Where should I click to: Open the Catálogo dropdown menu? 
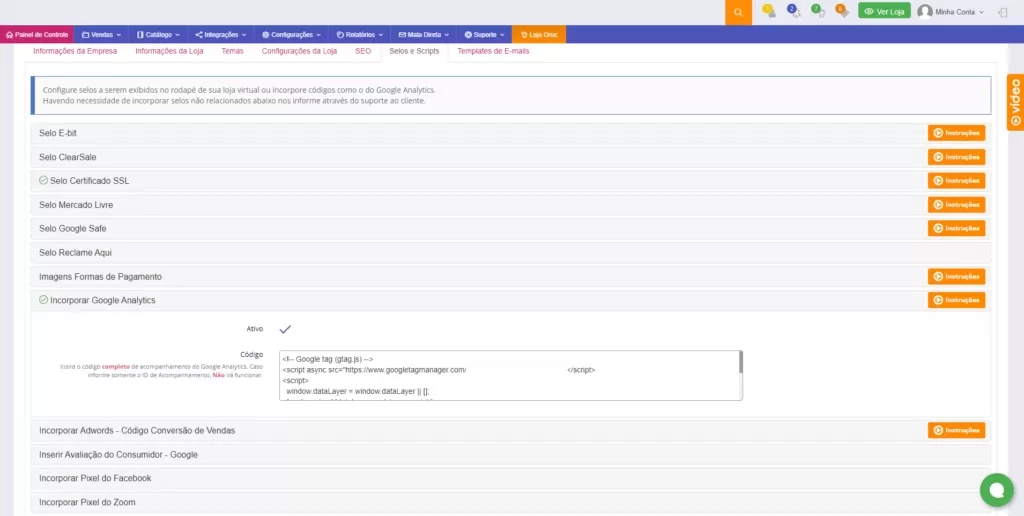tap(158, 35)
